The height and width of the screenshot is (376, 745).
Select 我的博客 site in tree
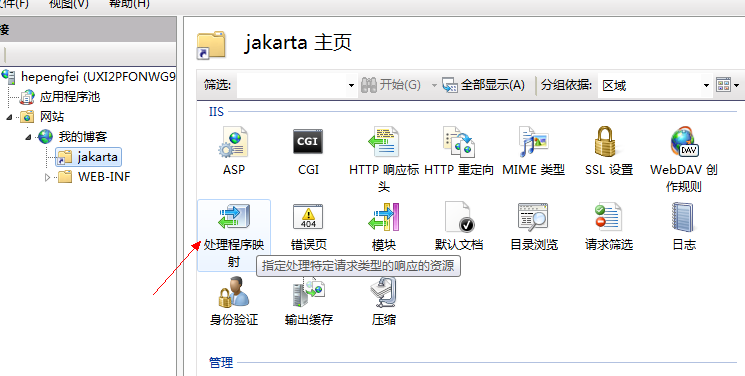click(83, 137)
